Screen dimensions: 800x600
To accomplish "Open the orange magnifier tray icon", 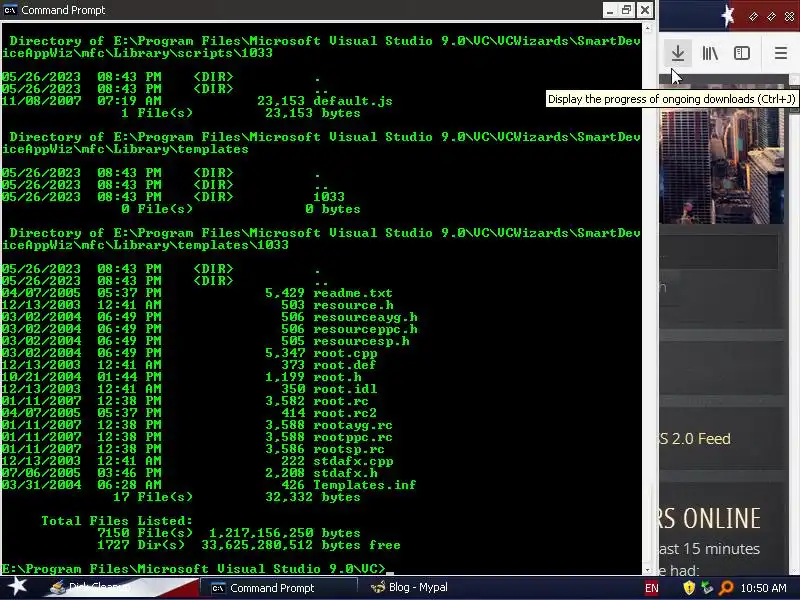I will point(726,588).
